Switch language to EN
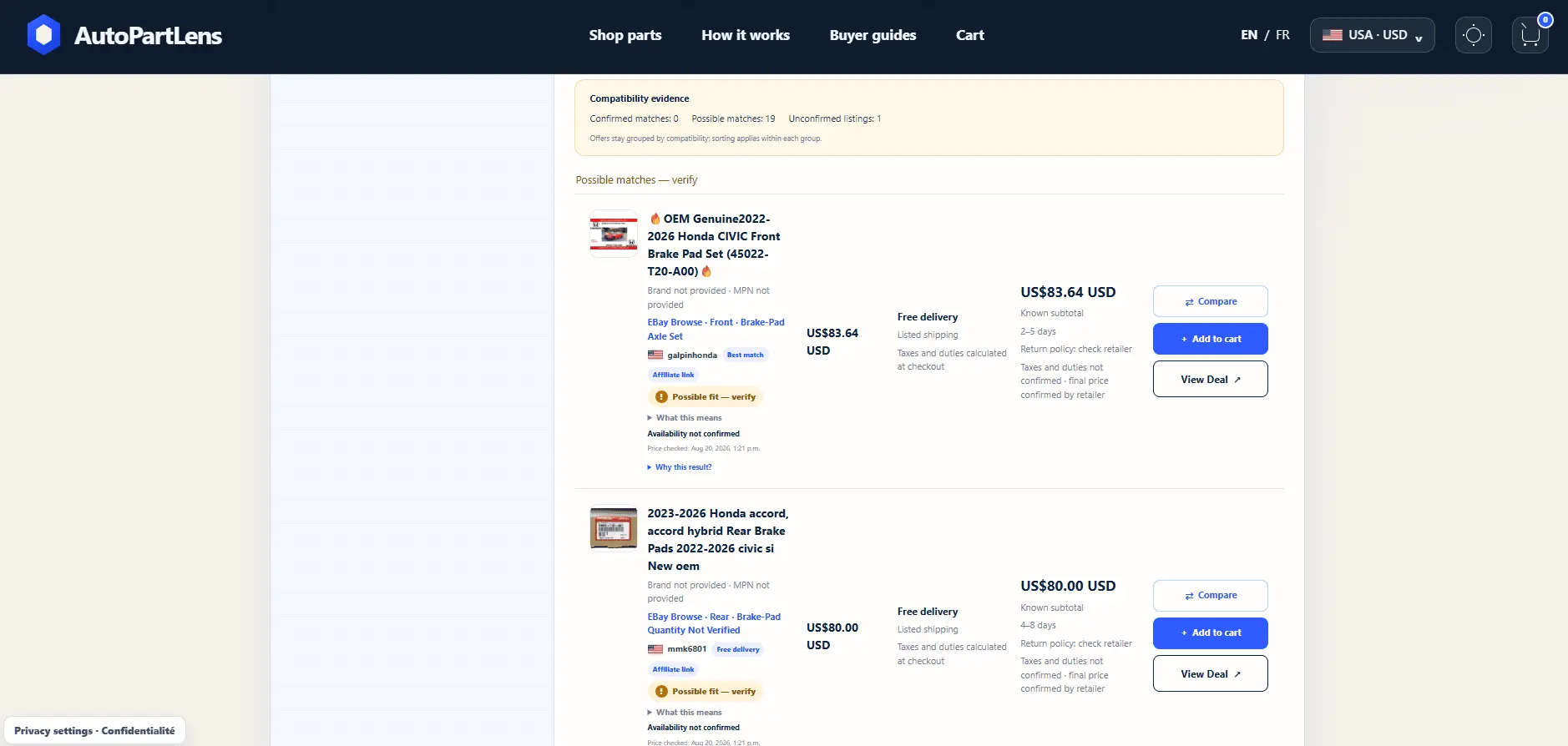Image resolution: width=1568 pixels, height=746 pixels. 1249,35
